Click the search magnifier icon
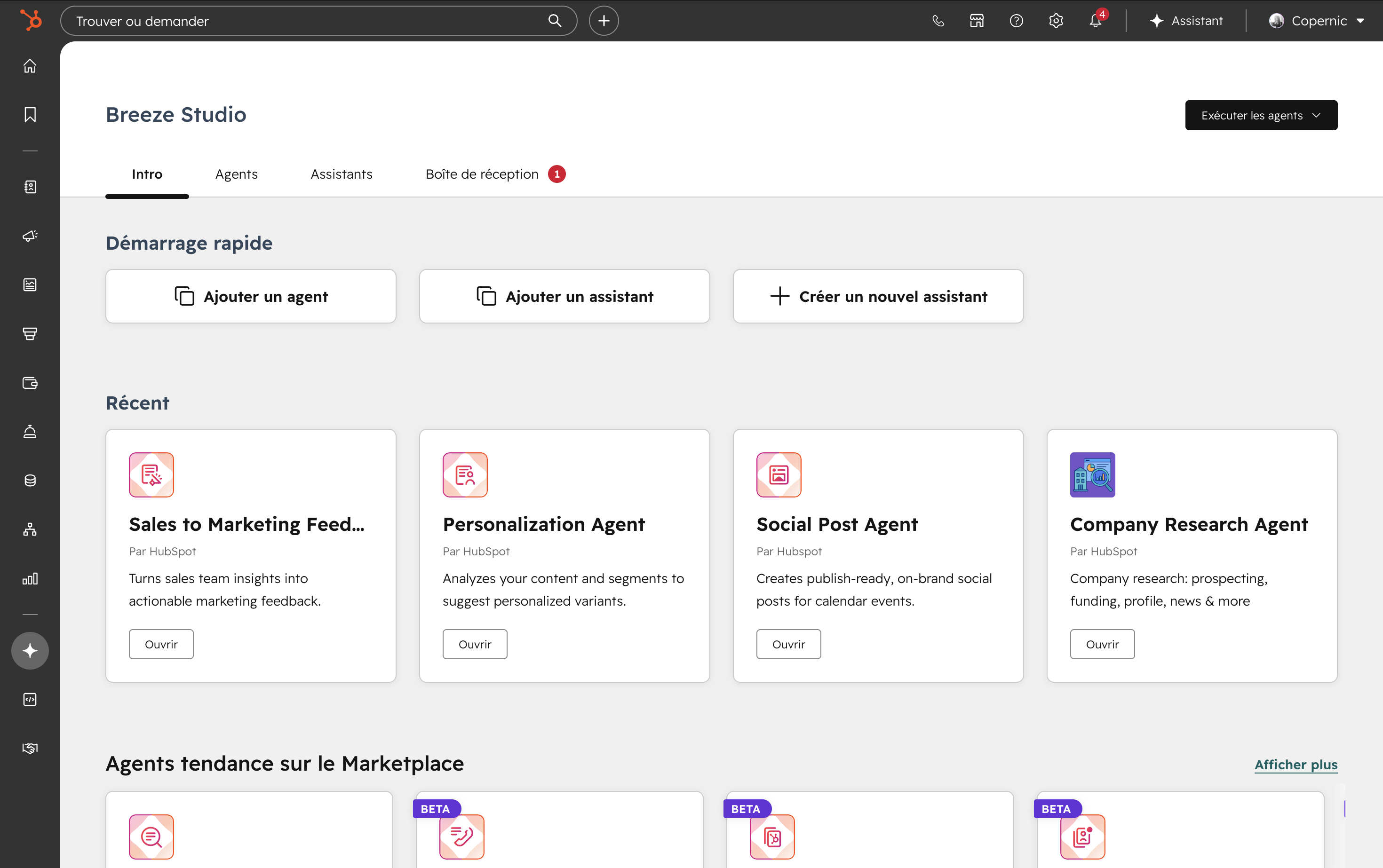The width and height of the screenshot is (1383, 868). pyautogui.click(x=554, y=21)
